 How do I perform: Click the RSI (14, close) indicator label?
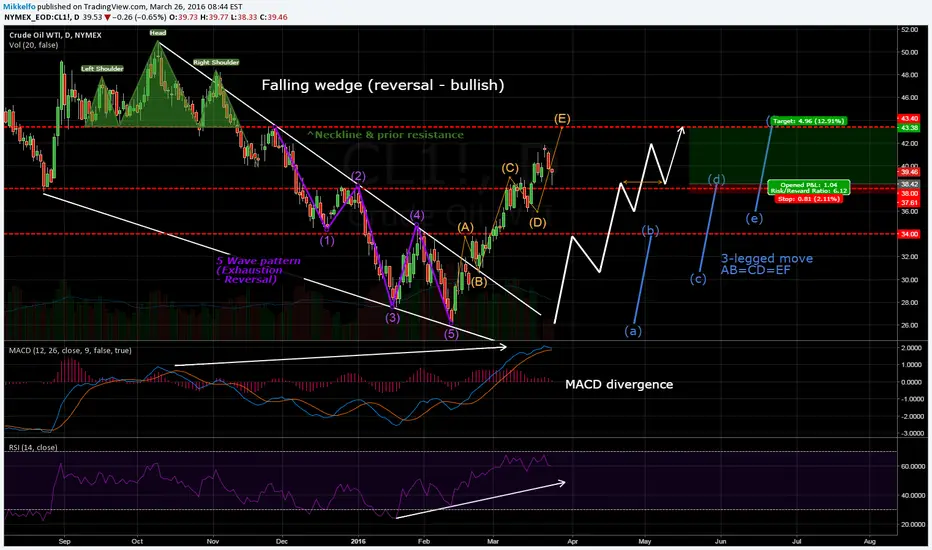33,448
